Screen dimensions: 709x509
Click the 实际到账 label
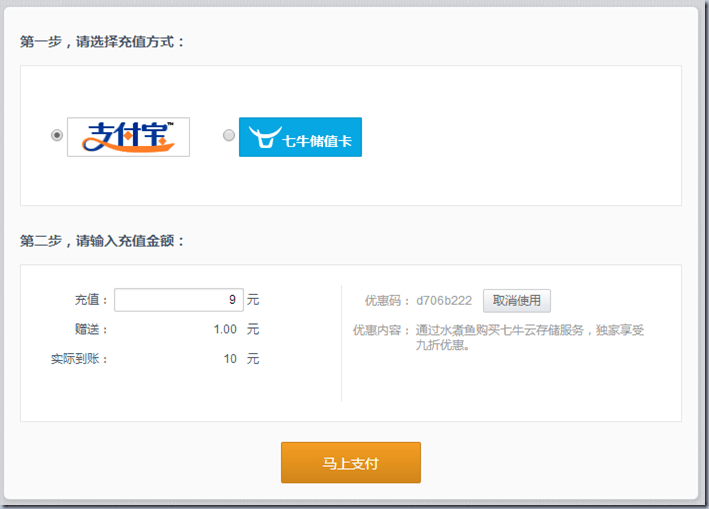point(79,359)
